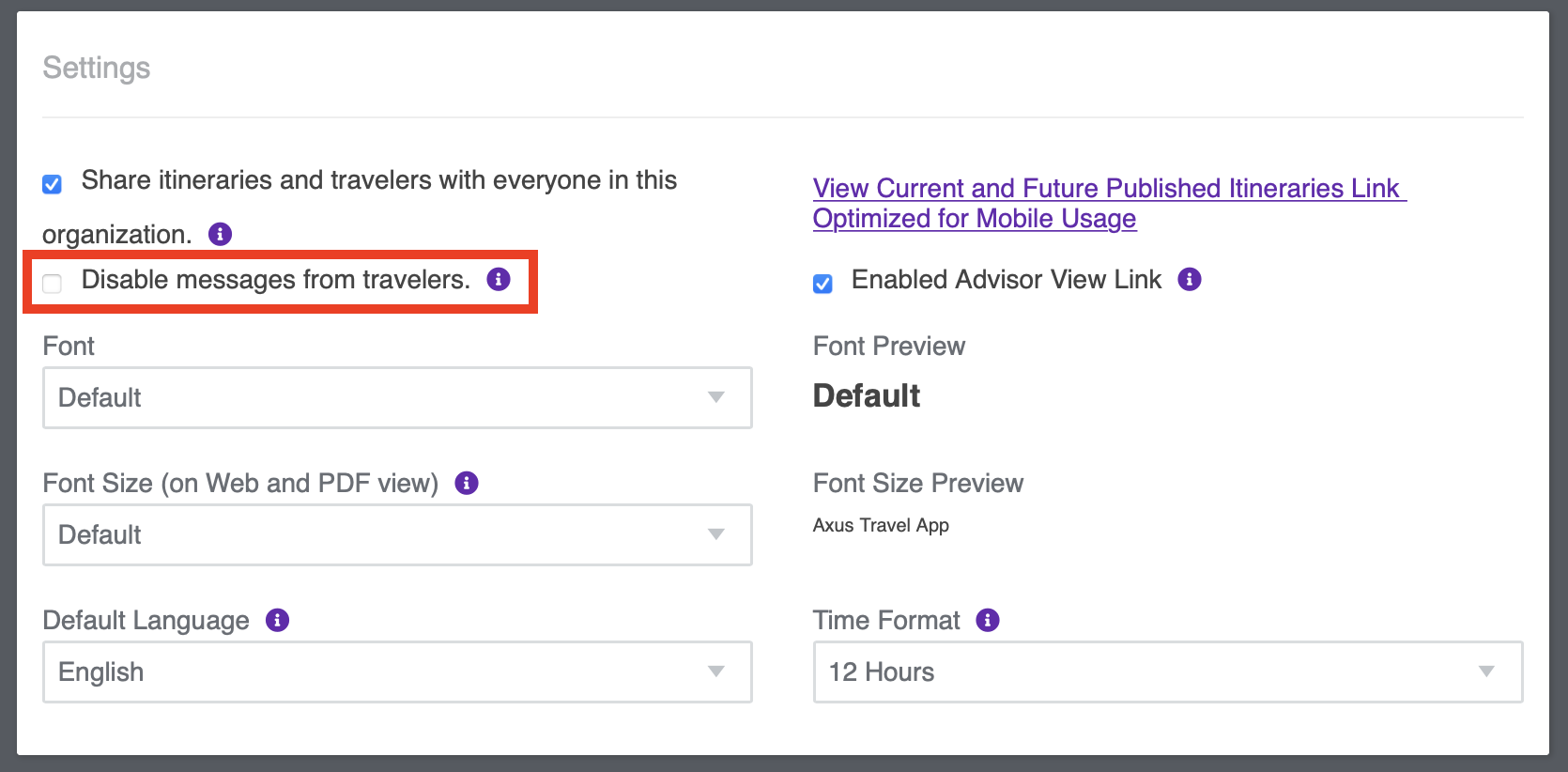Click info icon beside Enabled Advisor View Link
Viewport: 1568px width, 772px height.
(x=1190, y=279)
